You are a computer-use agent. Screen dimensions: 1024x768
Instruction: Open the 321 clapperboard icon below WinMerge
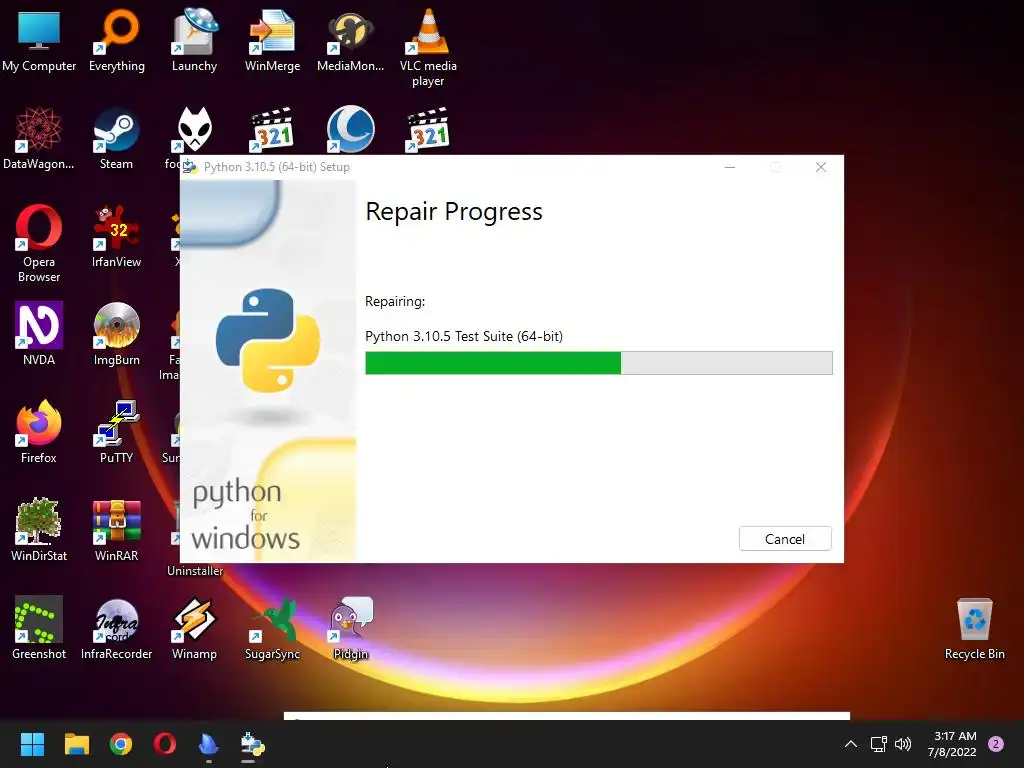(x=272, y=129)
